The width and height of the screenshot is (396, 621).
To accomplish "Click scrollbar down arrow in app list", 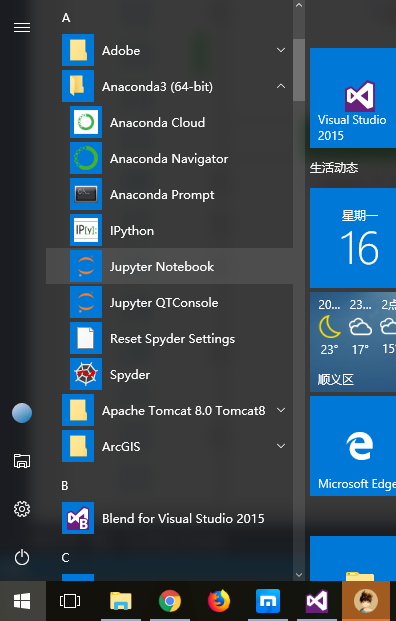I will (x=299, y=575).
